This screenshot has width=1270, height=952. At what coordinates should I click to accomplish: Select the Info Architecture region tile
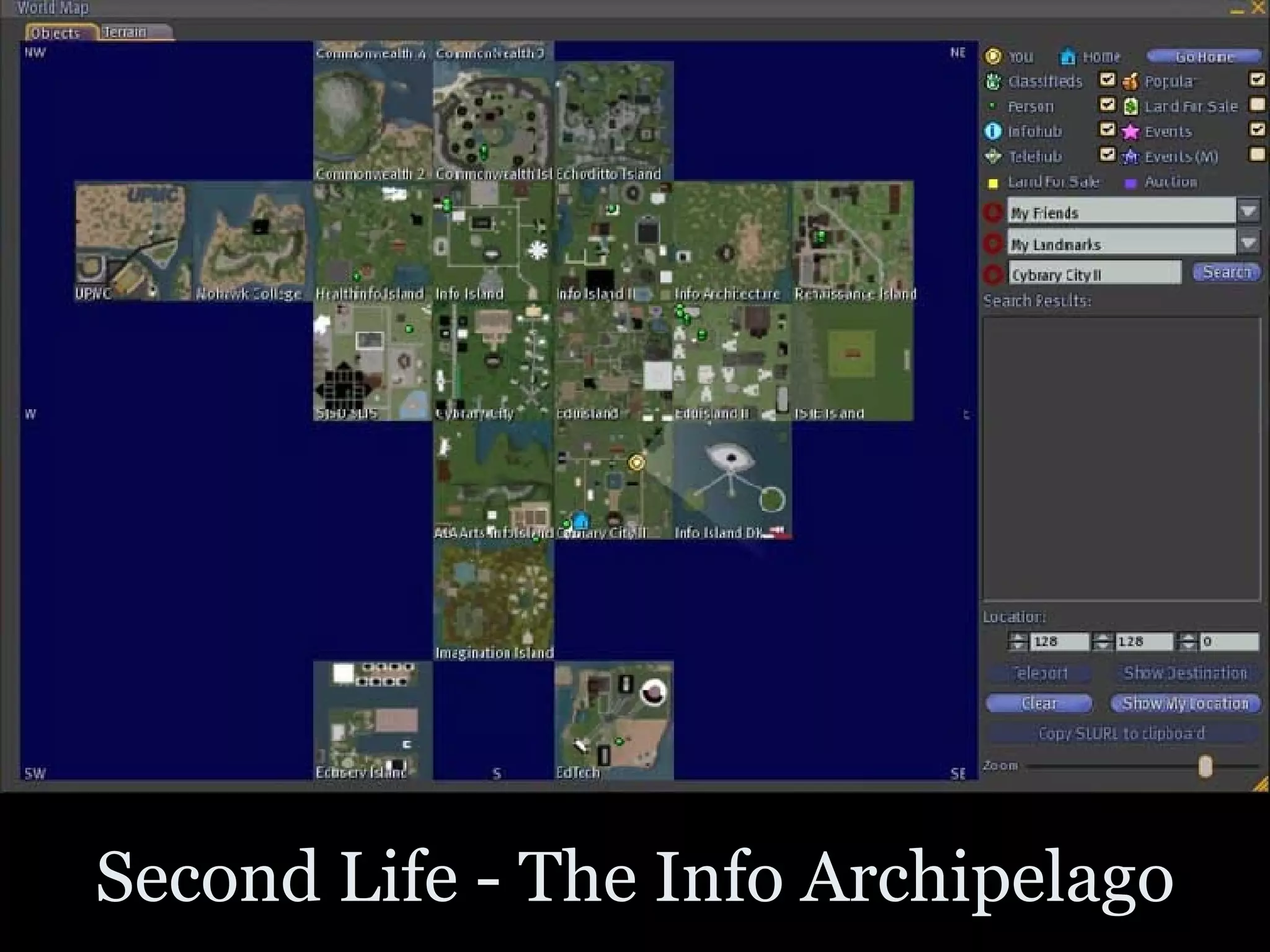coord(732,242)
